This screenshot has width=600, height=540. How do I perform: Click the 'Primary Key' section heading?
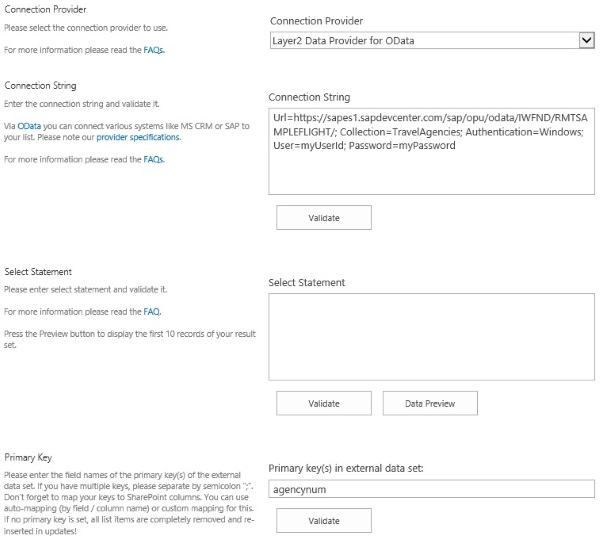(x=28, y=458)
